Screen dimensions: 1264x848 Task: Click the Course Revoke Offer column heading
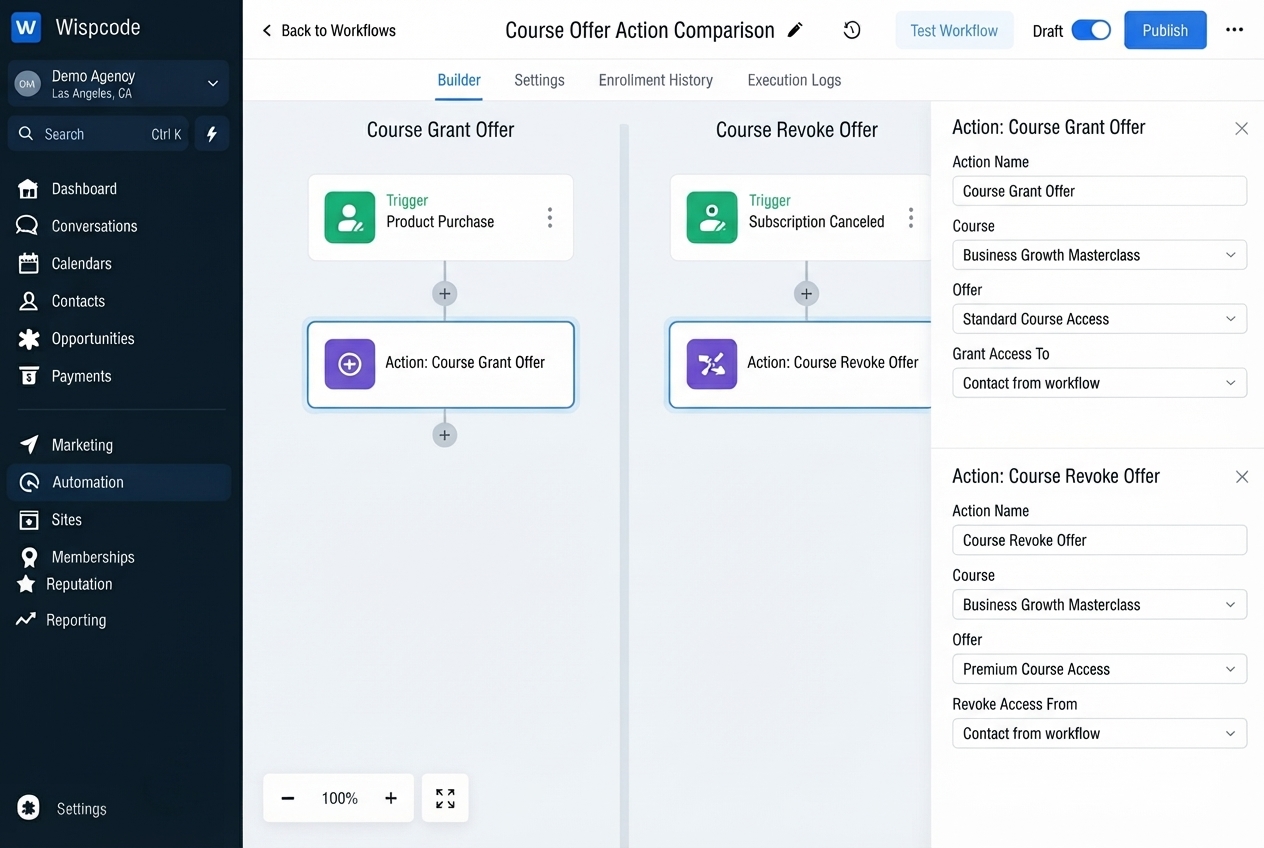click(797, 130)
